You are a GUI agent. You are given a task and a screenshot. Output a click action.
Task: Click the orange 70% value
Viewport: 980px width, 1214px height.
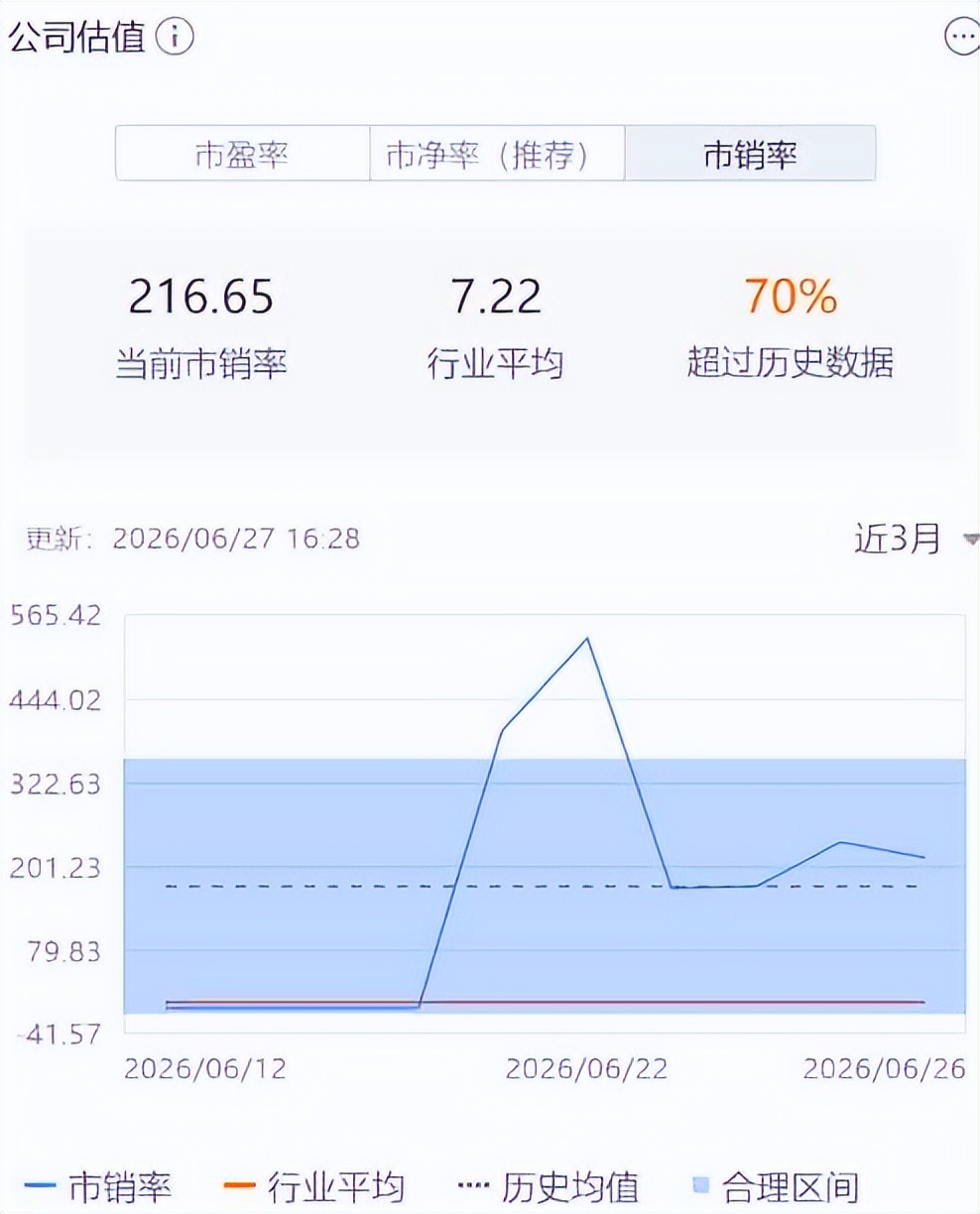(x=791, y=297)
